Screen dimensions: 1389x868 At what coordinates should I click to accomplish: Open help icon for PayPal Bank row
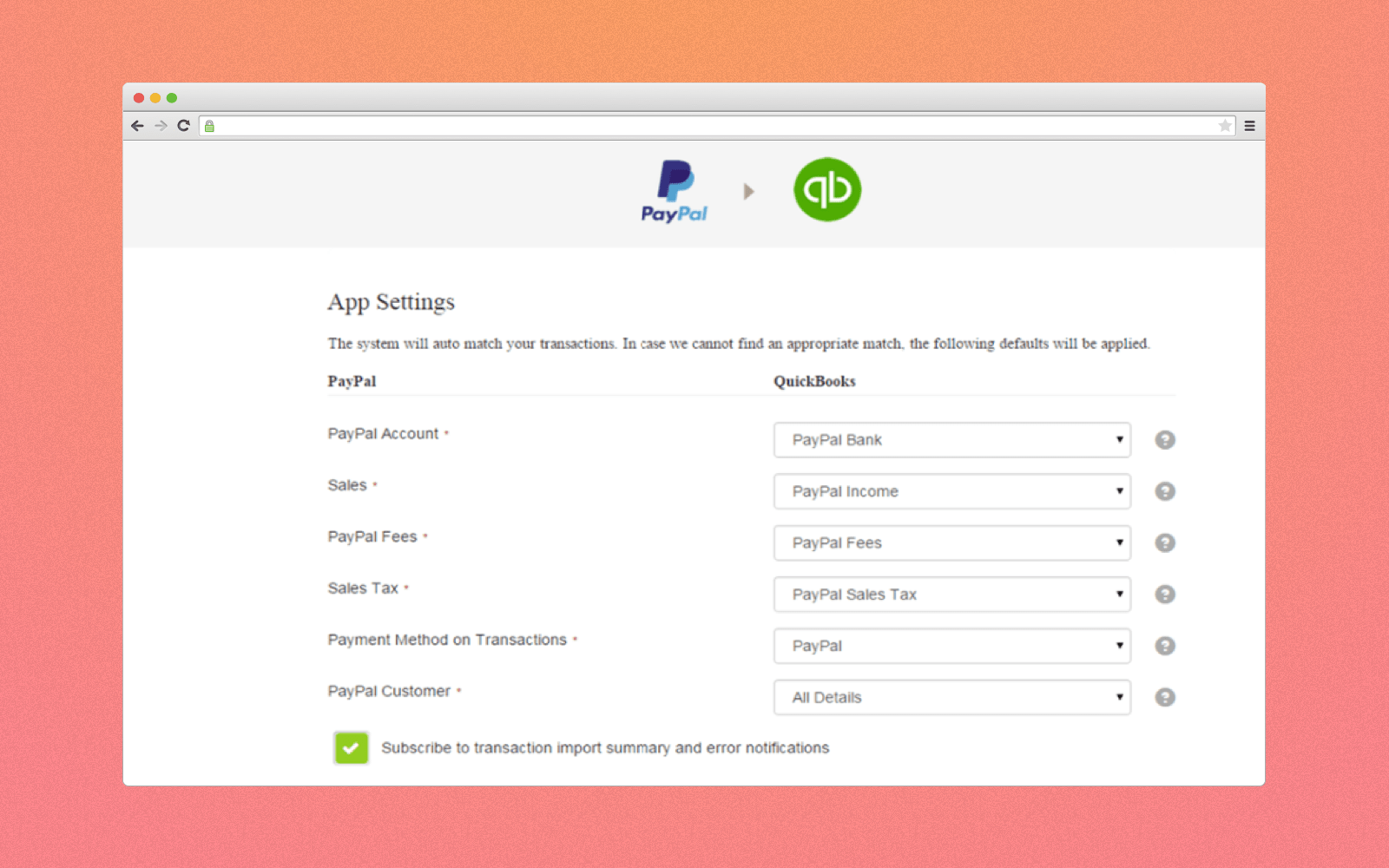pyautogui.click(x=1165, y=440)
